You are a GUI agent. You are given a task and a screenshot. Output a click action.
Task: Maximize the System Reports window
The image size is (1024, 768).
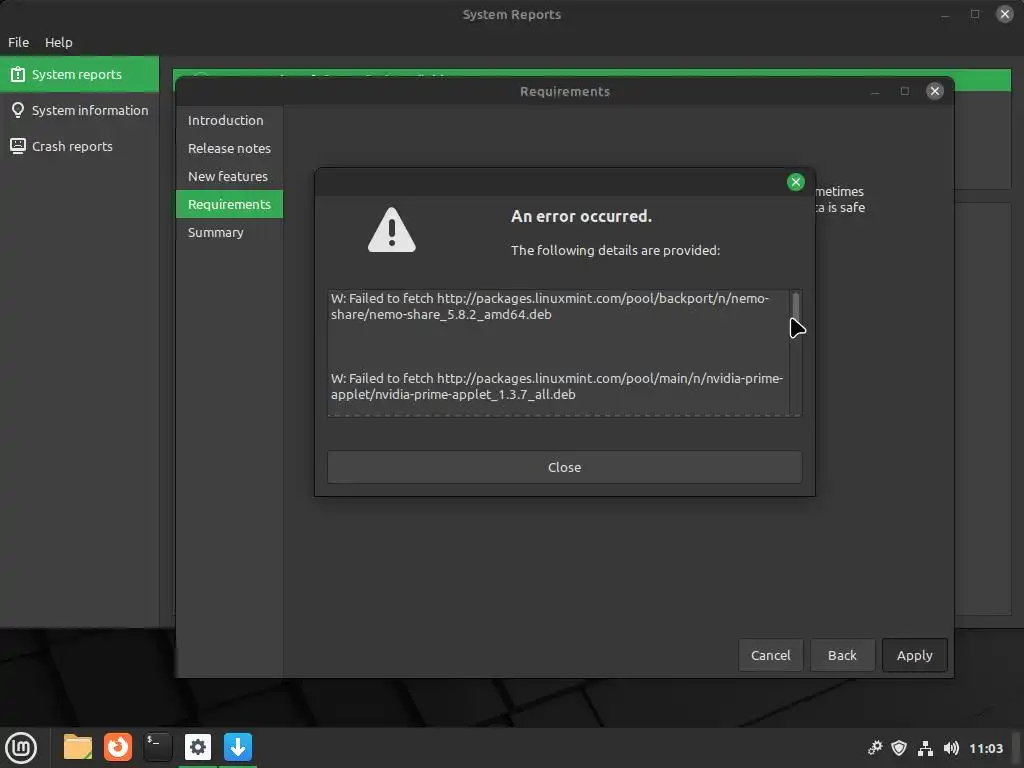pos(974,14)
